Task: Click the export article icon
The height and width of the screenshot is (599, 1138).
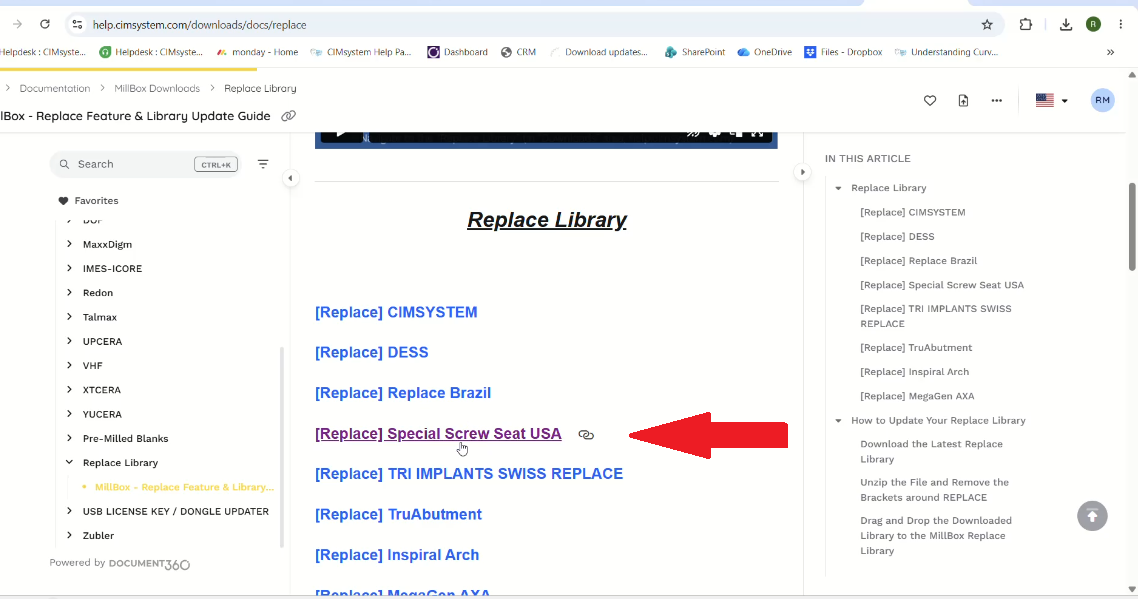Action: 963,100
